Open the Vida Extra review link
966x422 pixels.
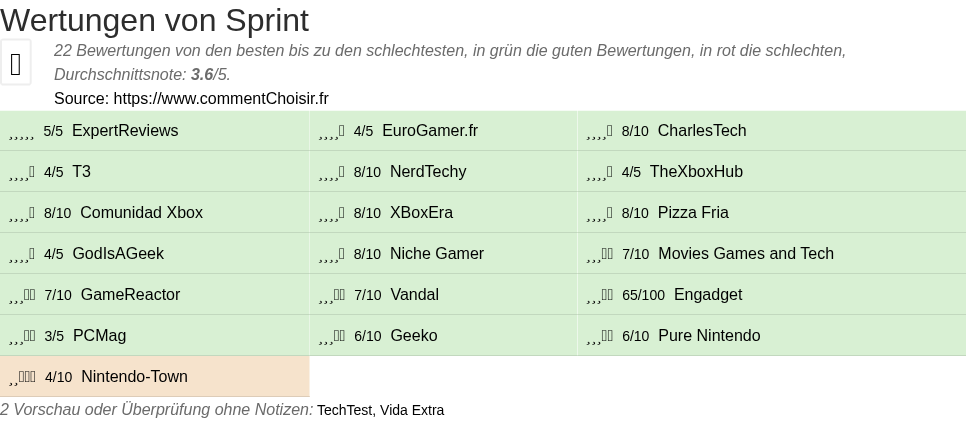pos(412,410)
